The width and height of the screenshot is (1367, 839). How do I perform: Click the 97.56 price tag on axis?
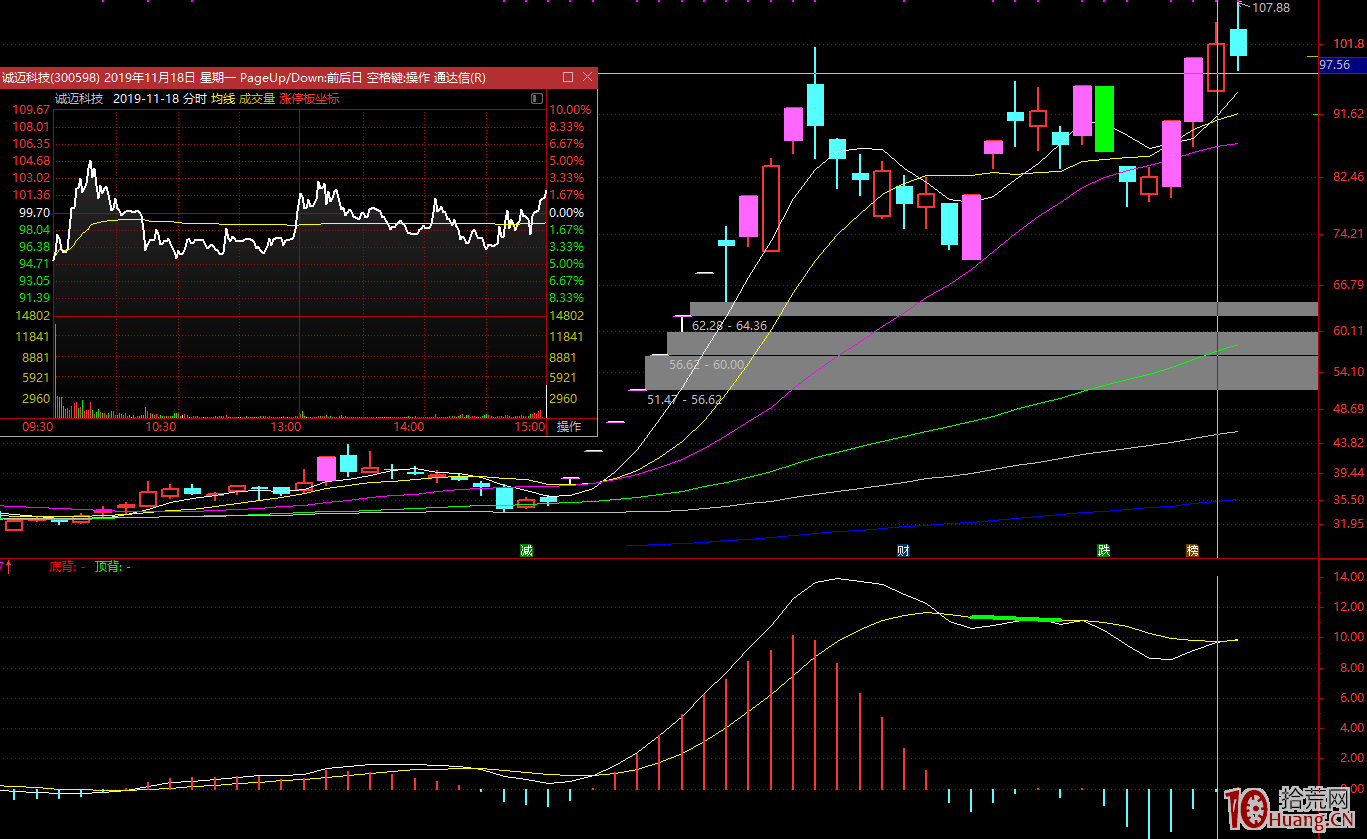pyautogui.click(x=1335, y=65)
